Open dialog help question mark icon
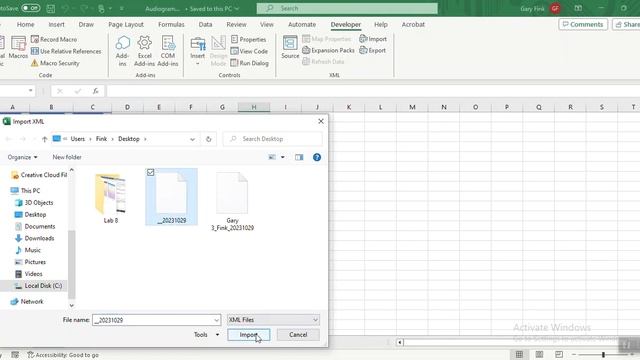Screen dimensions: 640x360 317,157
